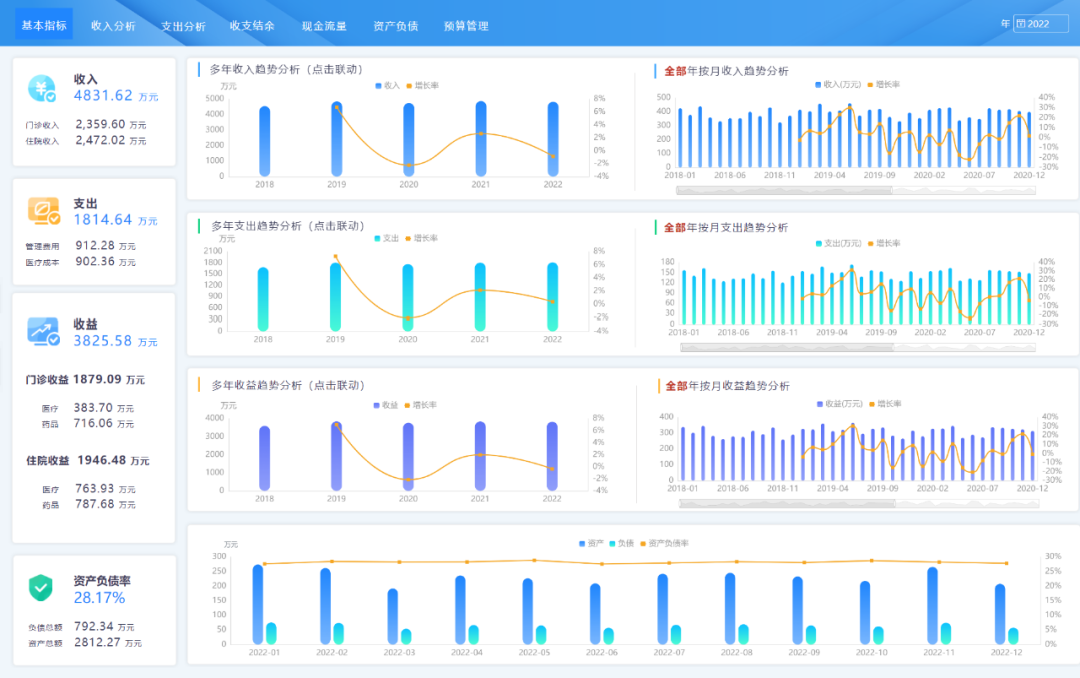
Task: Go to the 现金流量 tab
Action: (324, 26)
